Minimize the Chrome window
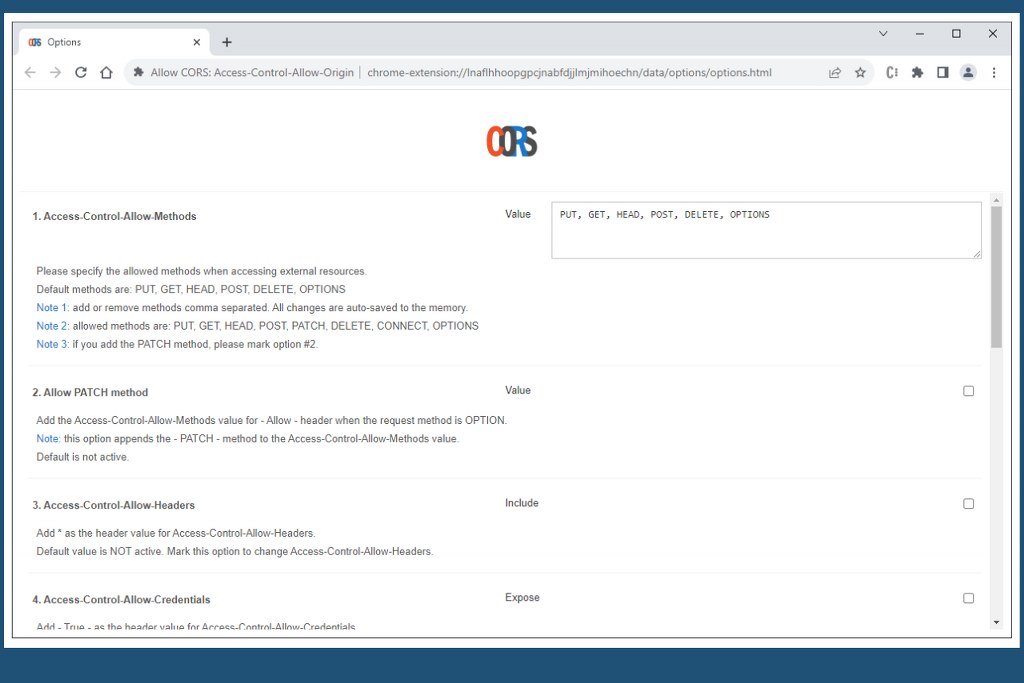Viewport: 1024px width, 683px height. tap(920, 33)
